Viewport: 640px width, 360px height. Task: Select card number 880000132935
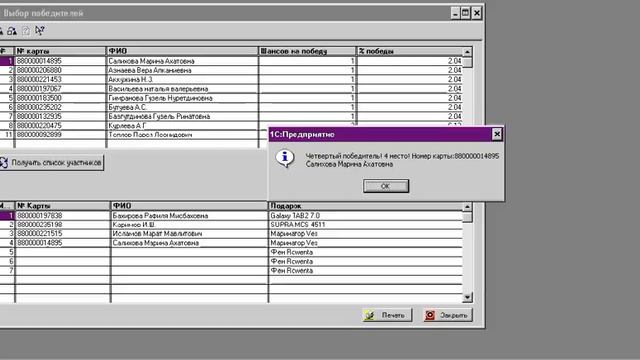tap(60, 116)
